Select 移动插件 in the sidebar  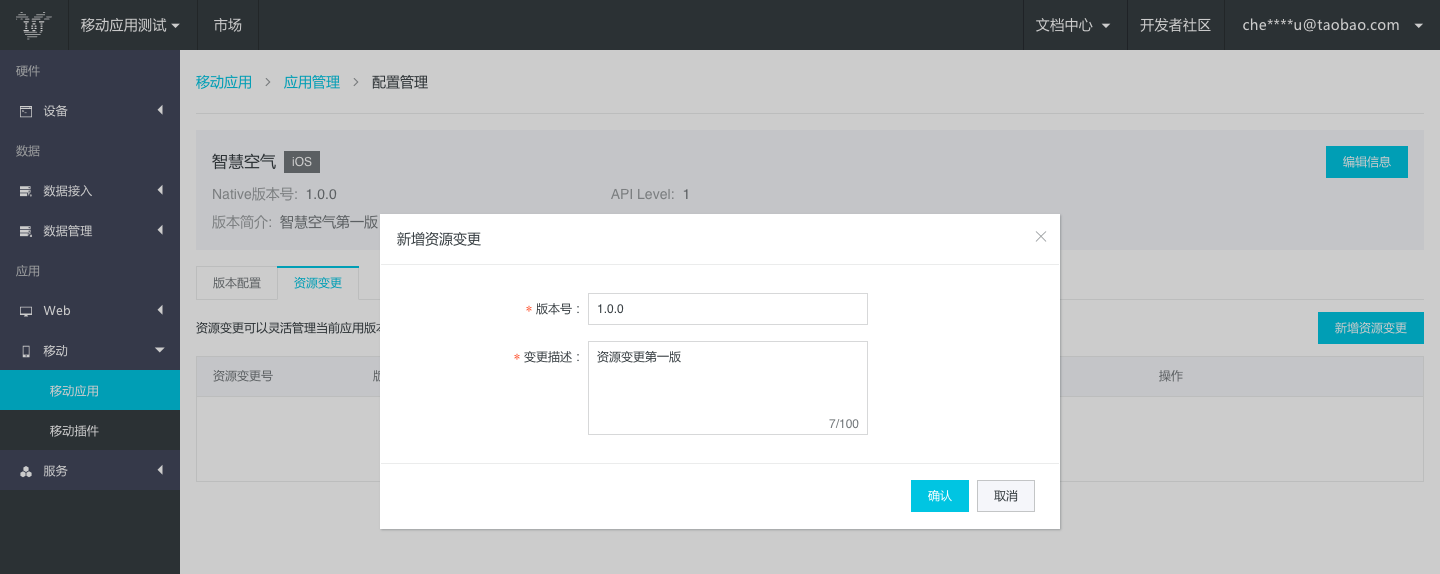tap(90, 431)
